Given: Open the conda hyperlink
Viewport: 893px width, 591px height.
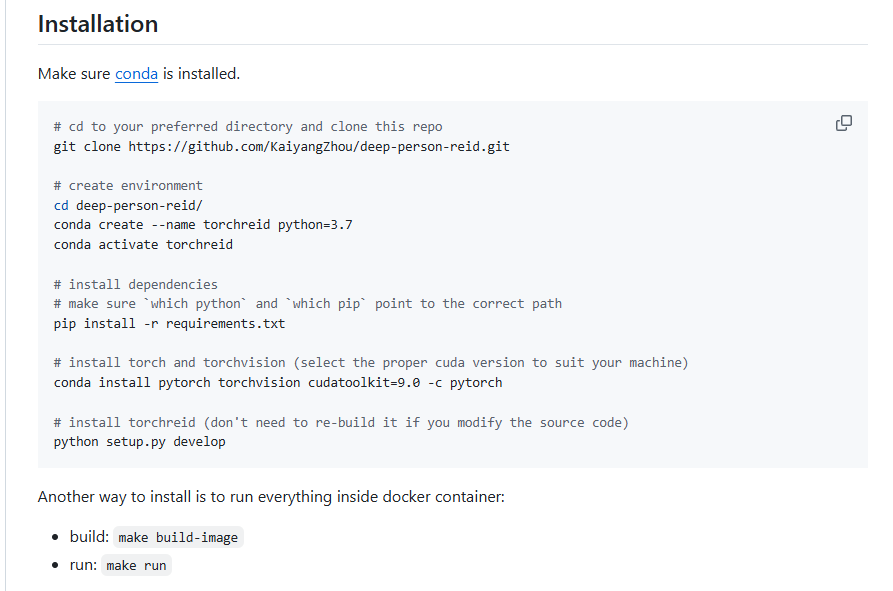Looking at the screenshot, I should (136, 73).
